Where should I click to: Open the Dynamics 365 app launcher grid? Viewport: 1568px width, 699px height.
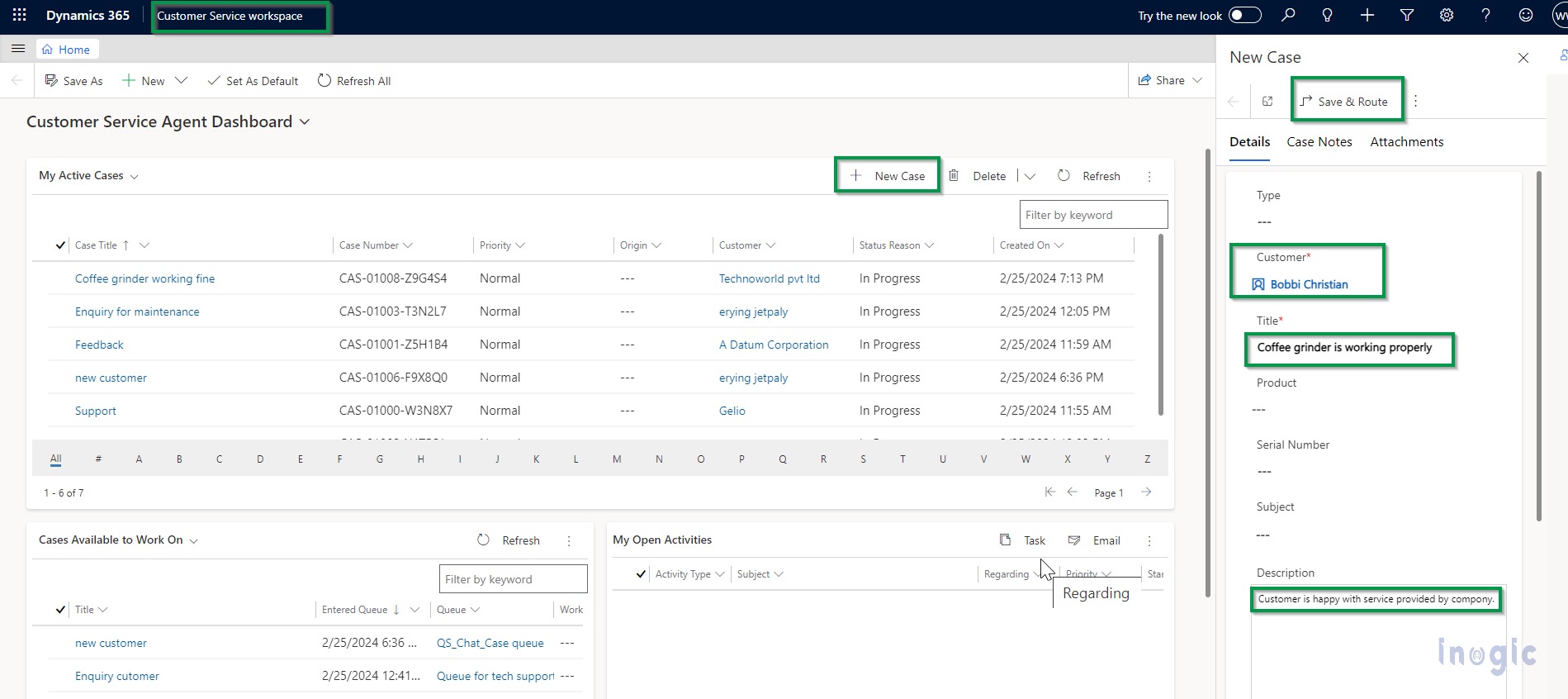click(20, 15)
